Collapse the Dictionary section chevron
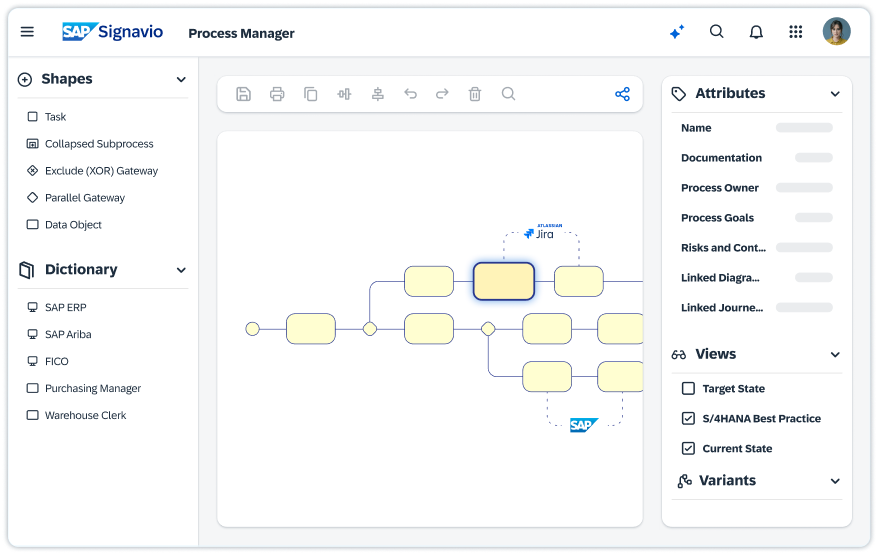 coord(181,270)
